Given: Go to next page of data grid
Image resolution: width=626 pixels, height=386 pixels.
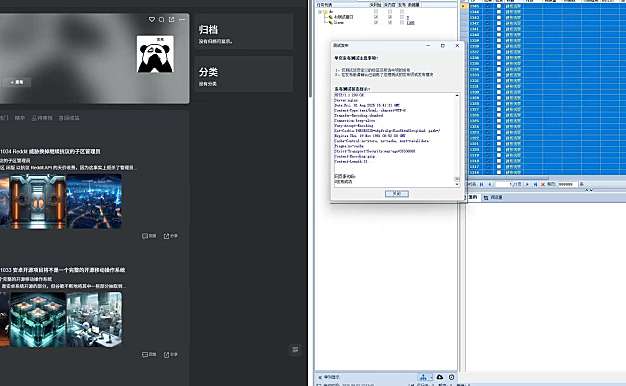Looking at the screenshot, I should coord(527,184).
